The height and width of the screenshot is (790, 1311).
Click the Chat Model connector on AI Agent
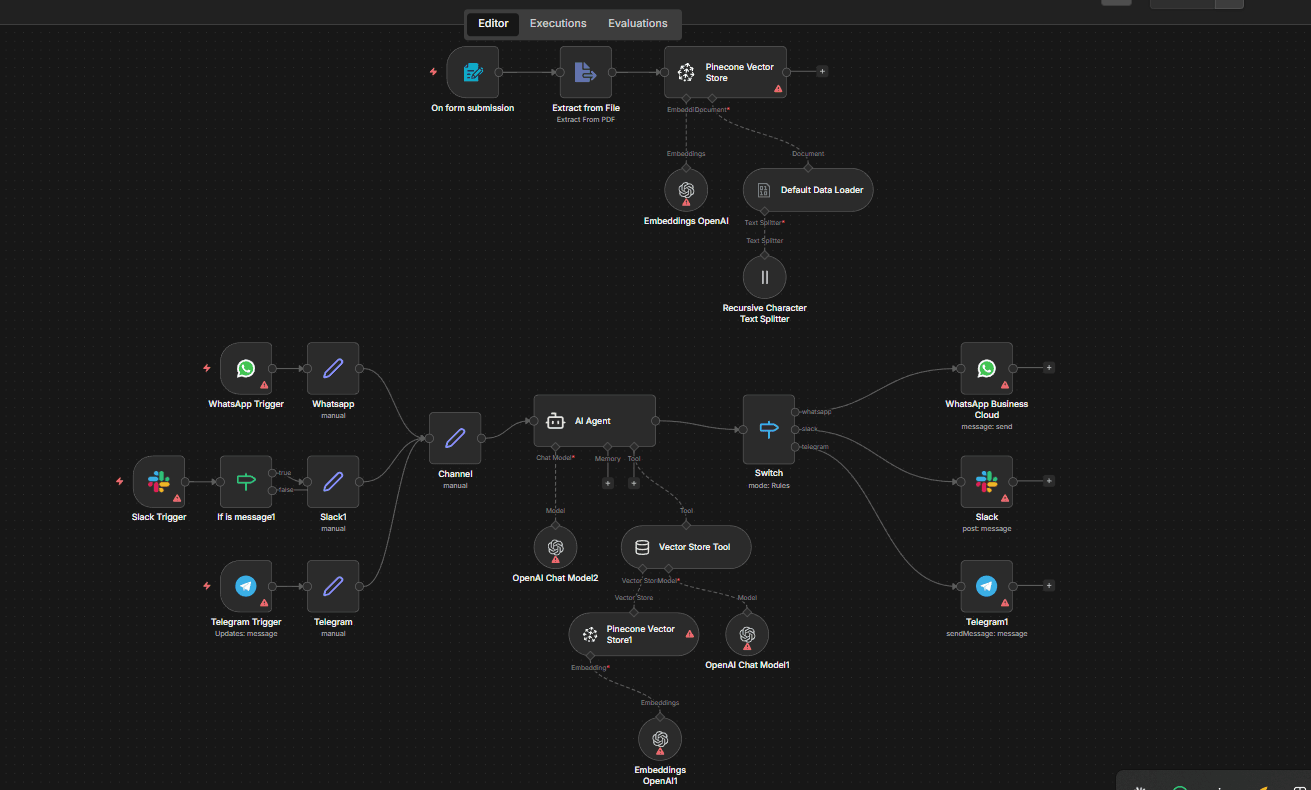pos(555,447)
